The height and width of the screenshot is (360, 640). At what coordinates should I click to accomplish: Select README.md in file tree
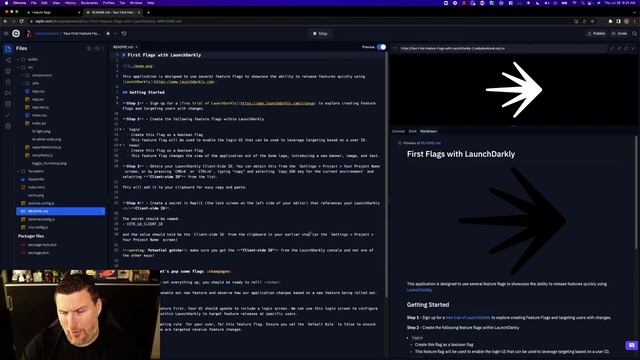coord(60,211)
